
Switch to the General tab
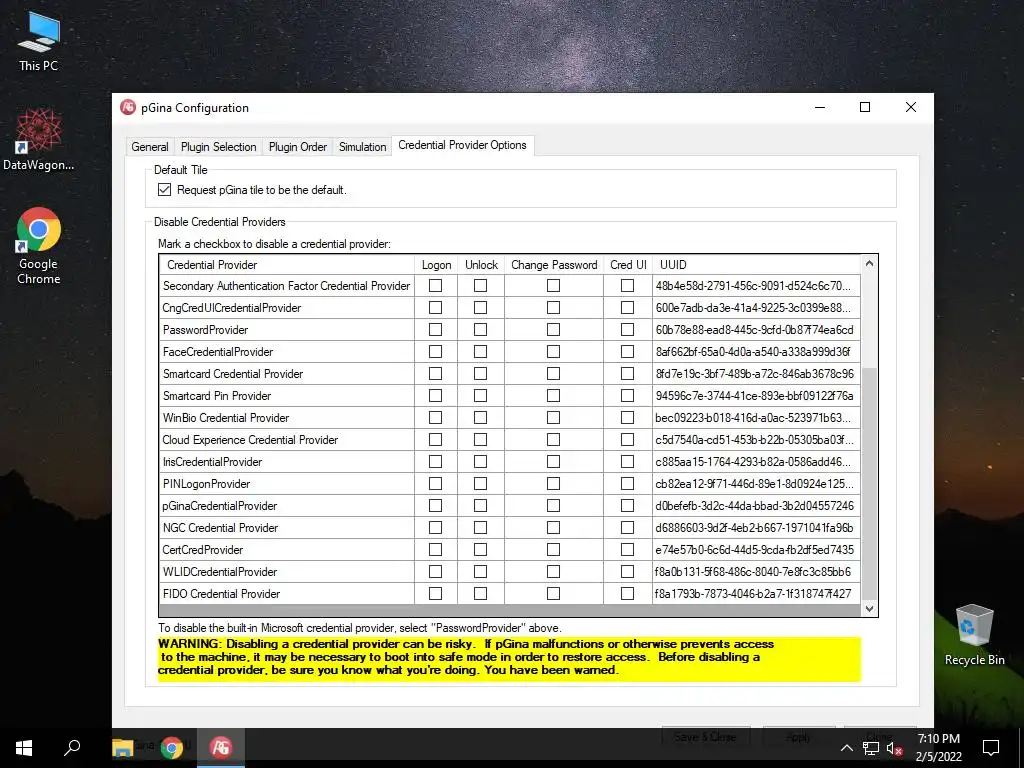point(150,147)
